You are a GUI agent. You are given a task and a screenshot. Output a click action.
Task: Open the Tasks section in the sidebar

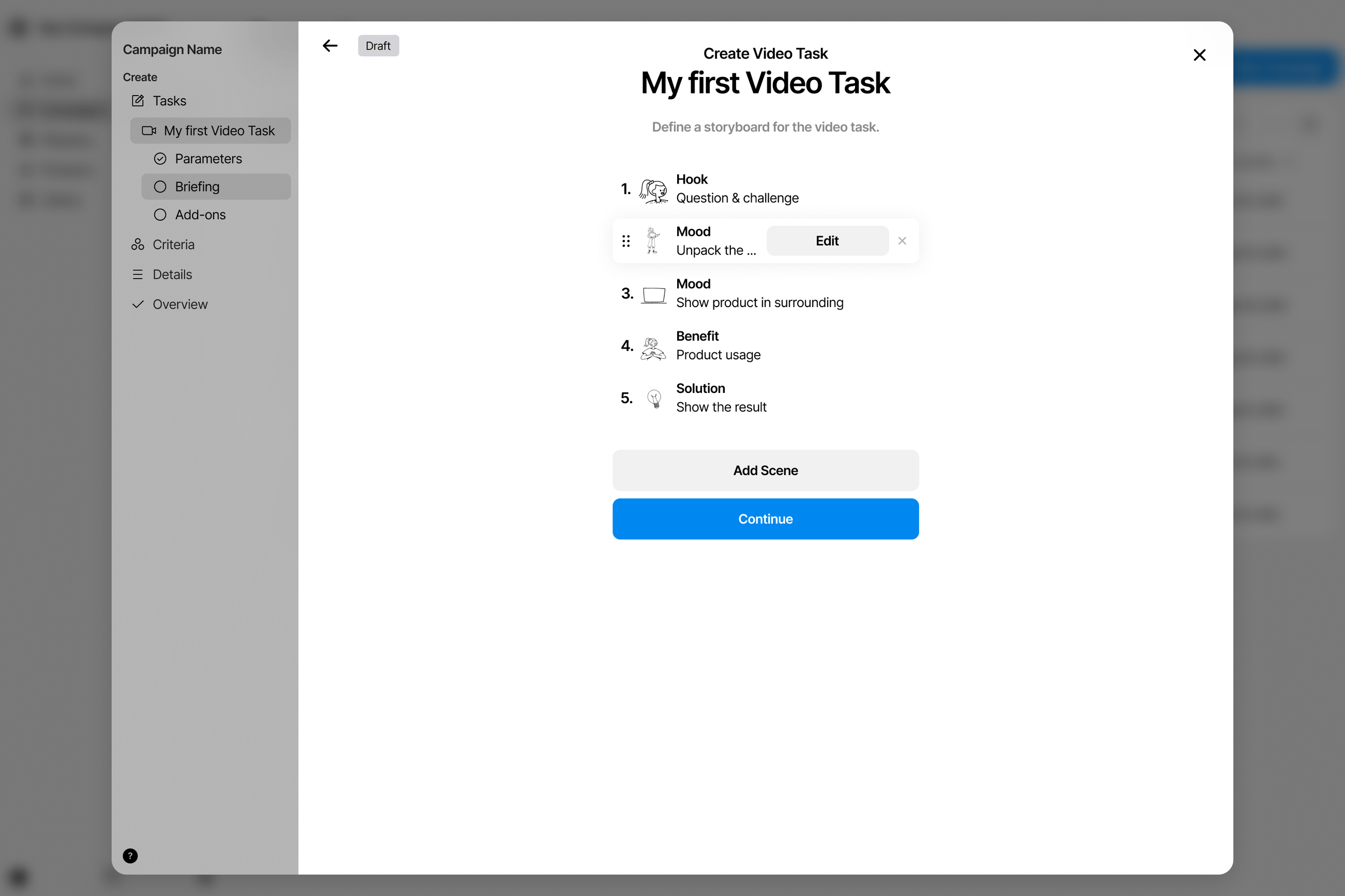169,101
